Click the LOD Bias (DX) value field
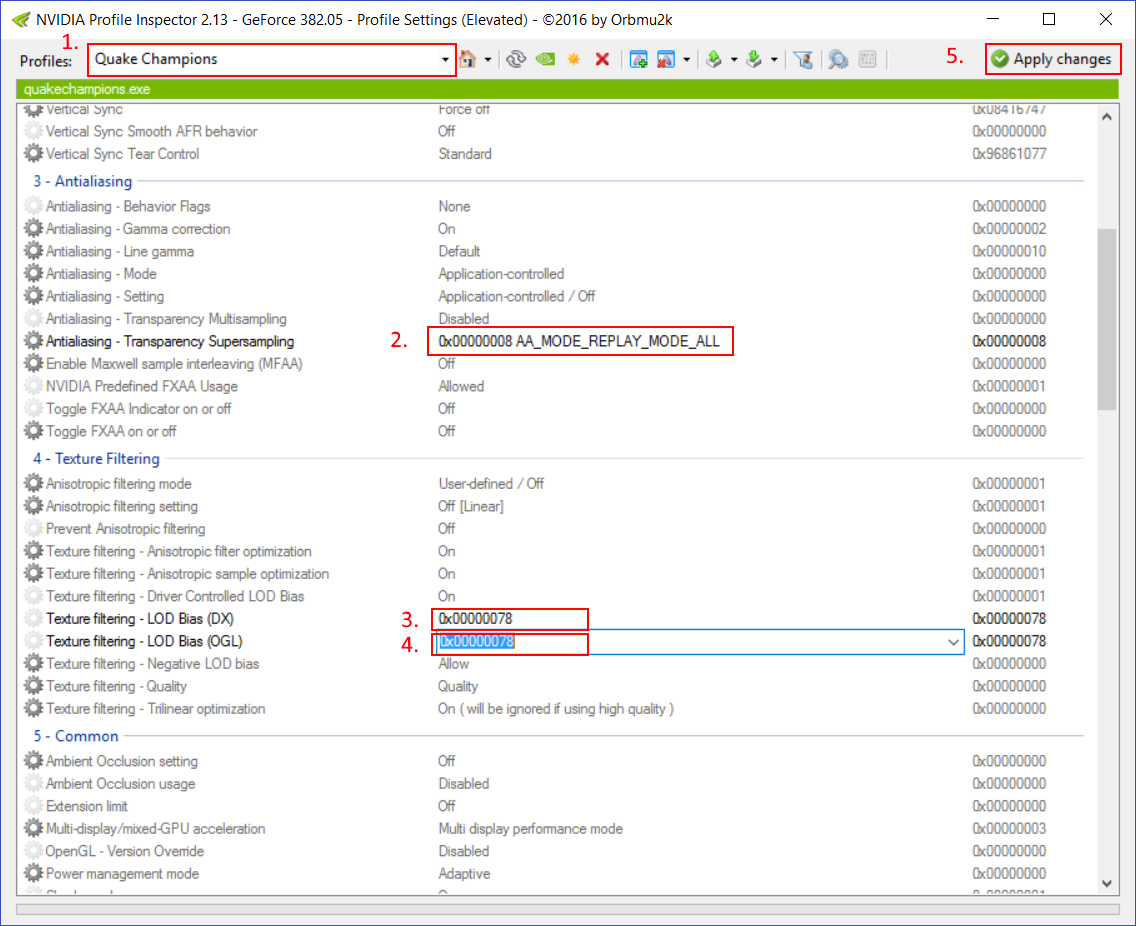 coord(510,619)
